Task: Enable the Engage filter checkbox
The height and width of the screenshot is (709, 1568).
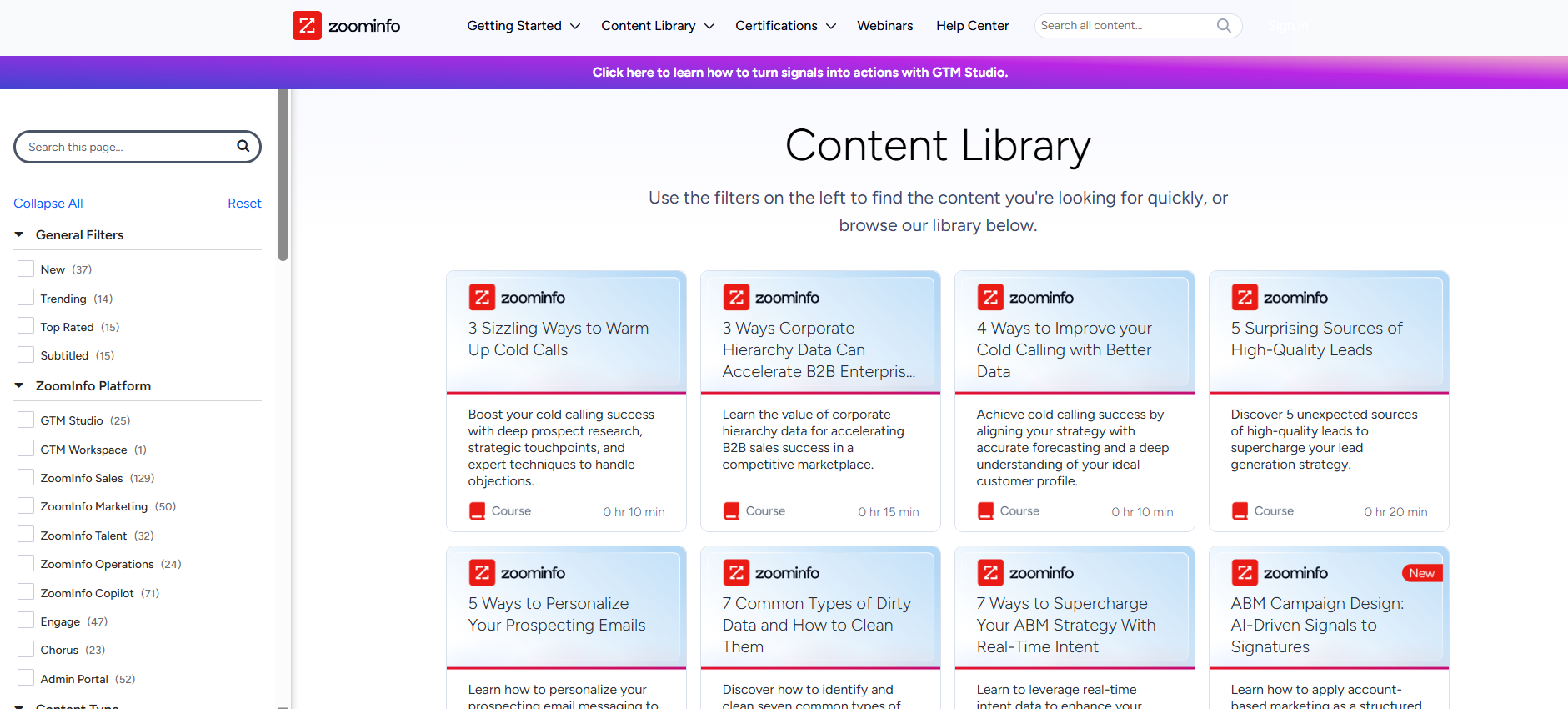Action: tap(26, 621)
